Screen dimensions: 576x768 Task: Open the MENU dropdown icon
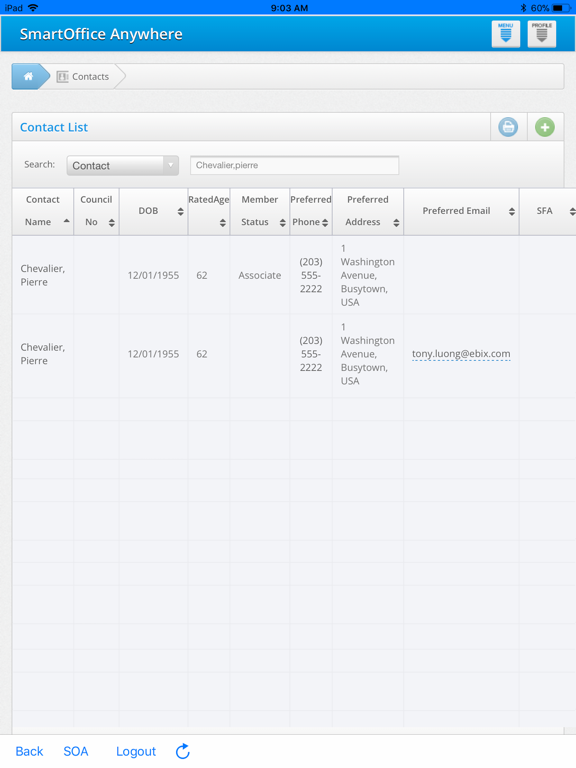(505, 34)
